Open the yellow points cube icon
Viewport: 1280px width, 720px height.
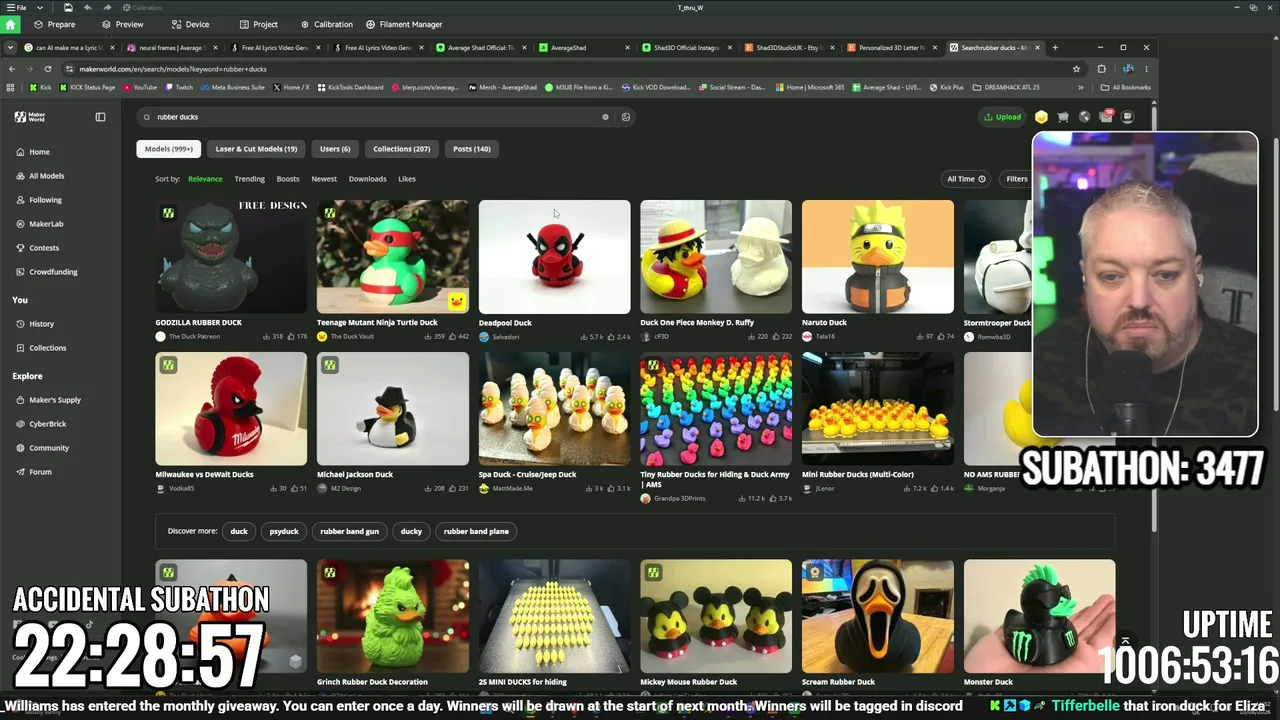(1041, 117)
